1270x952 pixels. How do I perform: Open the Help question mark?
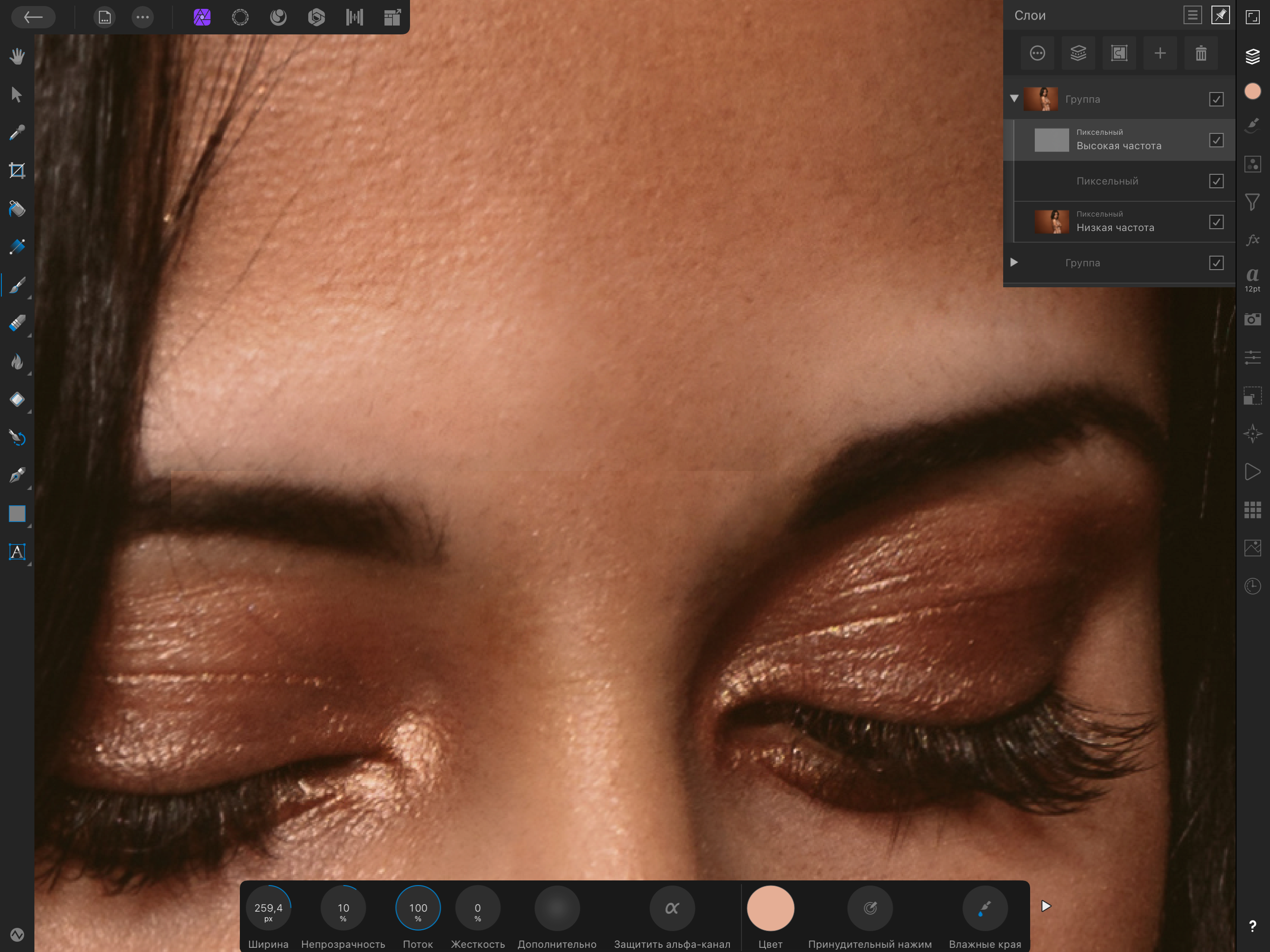click(x=1252, y=926)
